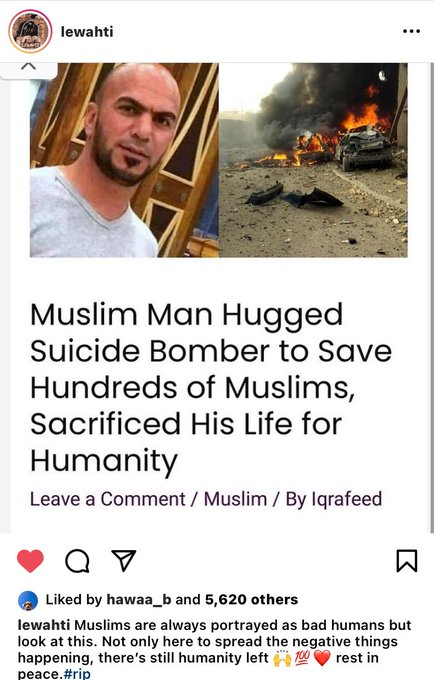Unlike the post via the red heart
The image size is (434, 680).
coord(30,560)
